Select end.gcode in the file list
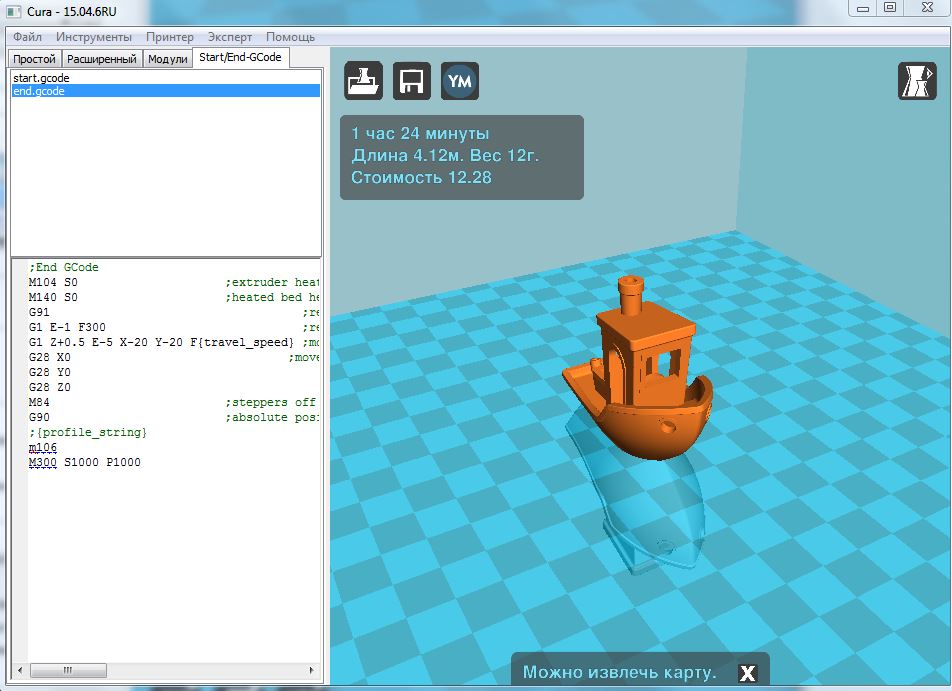Image resolution: width=952 pixels, height=691 pixels. [x=39, y=91]
